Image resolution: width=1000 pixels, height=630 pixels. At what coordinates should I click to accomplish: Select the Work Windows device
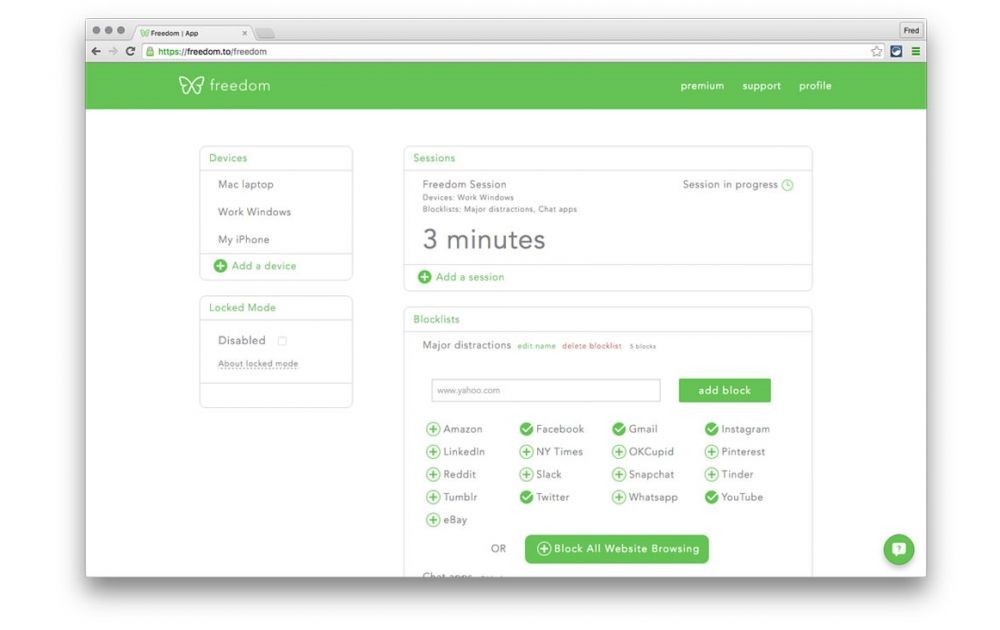tap(254, 212)
